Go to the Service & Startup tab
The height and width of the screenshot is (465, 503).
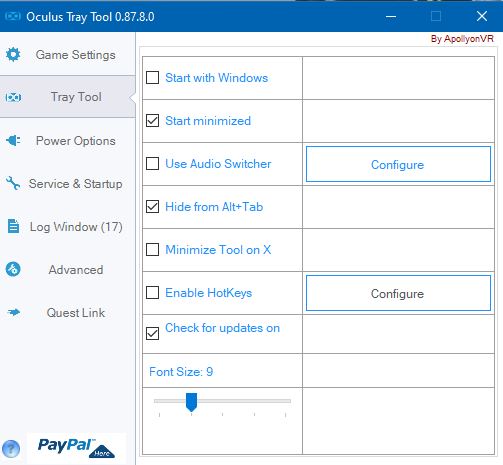point(68,184)
